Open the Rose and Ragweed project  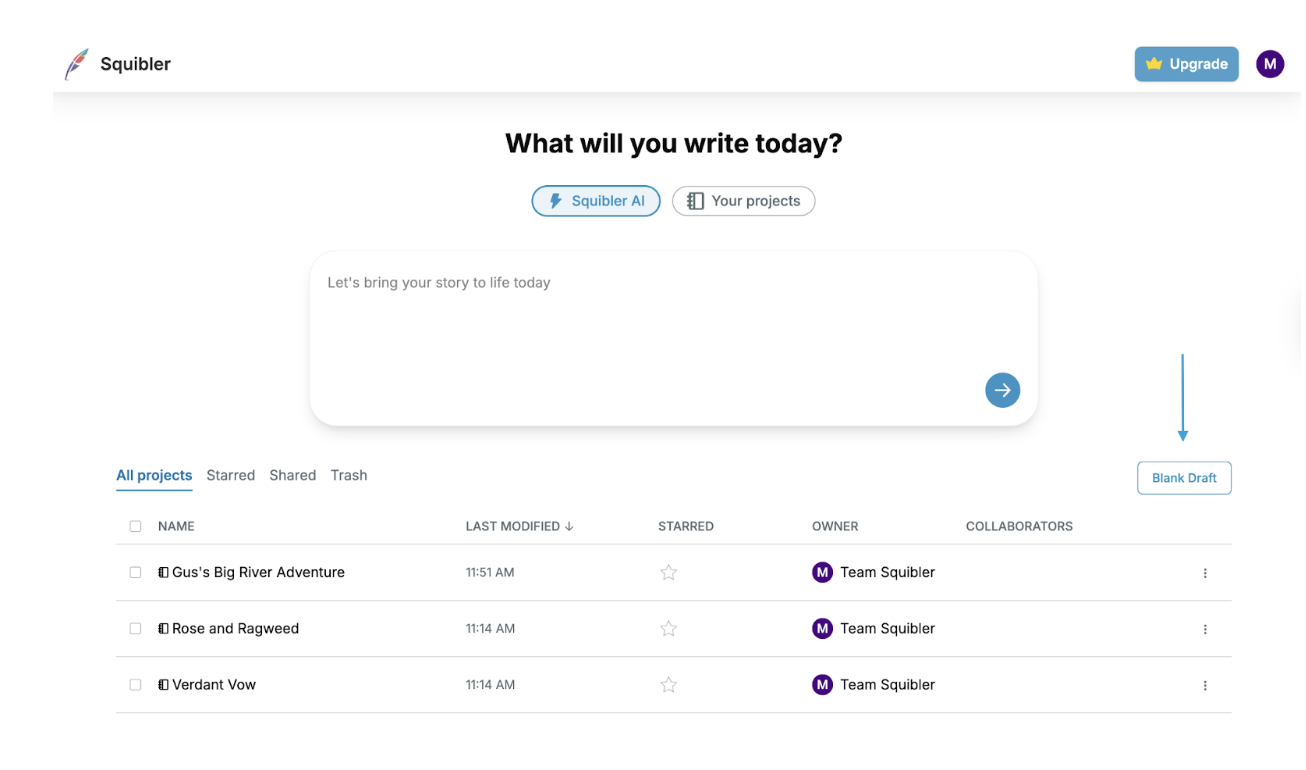click(235, 628)
